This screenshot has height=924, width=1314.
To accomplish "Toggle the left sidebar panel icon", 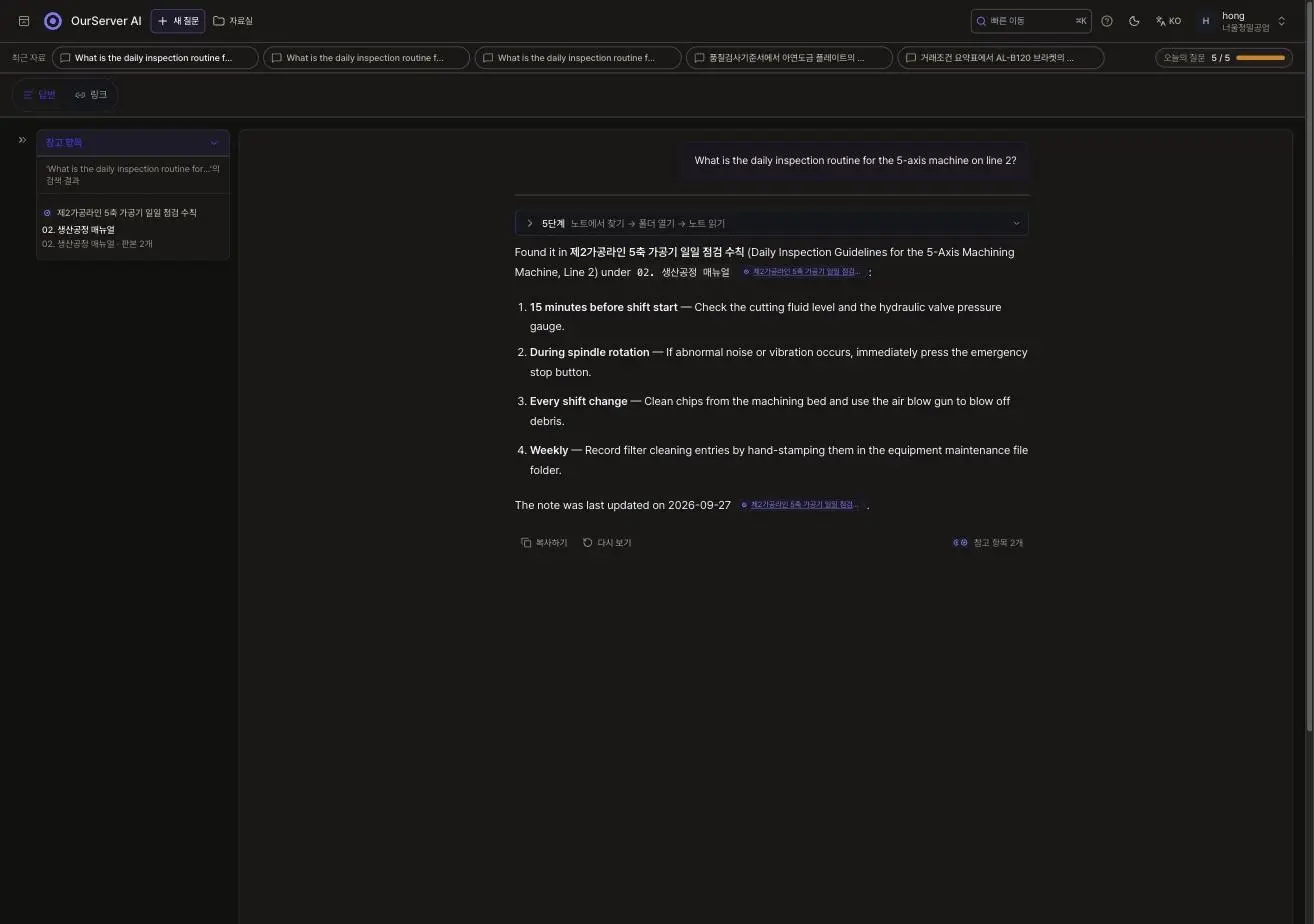I will (24, 21).
